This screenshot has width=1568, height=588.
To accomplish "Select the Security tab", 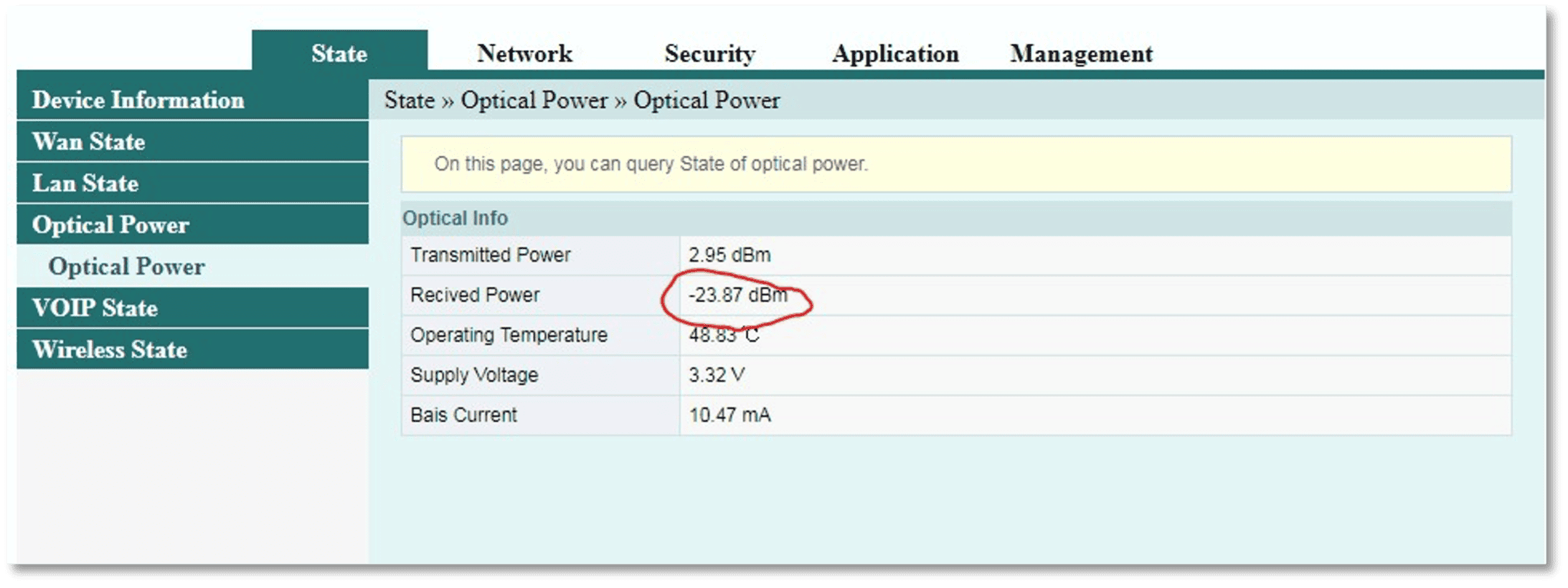I will point(709,53).
